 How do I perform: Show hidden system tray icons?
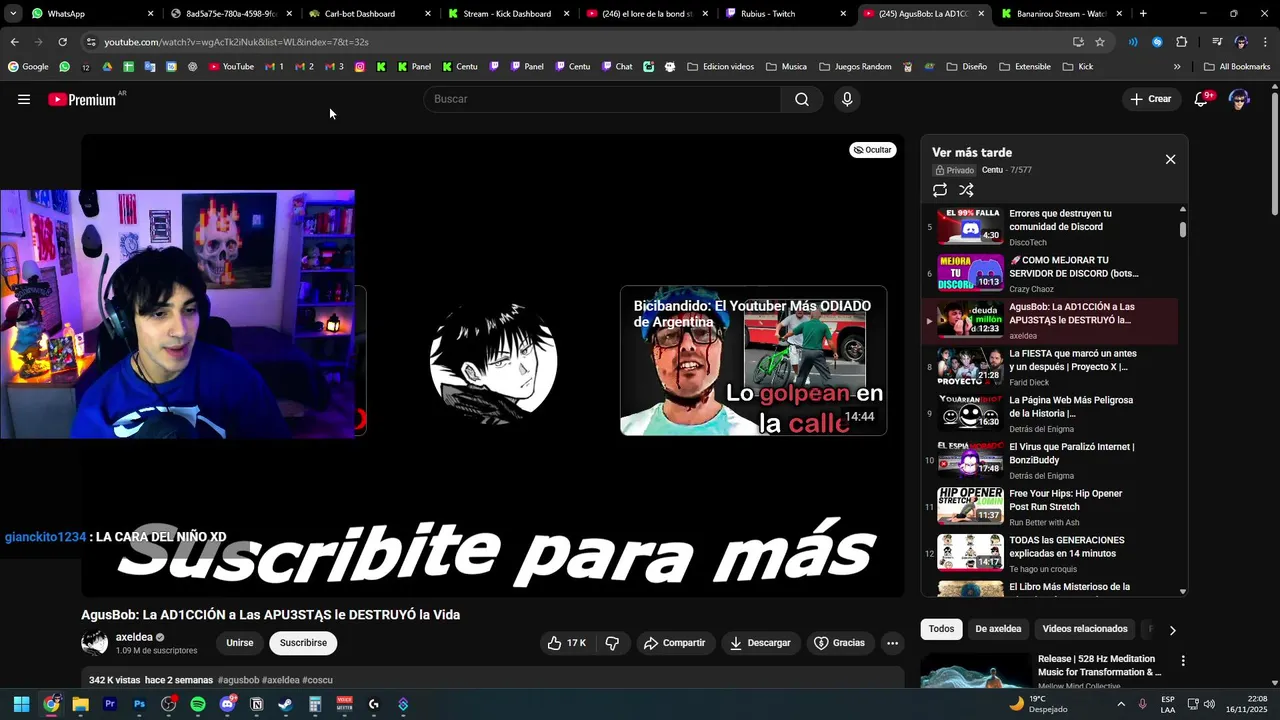(1120, 704)
